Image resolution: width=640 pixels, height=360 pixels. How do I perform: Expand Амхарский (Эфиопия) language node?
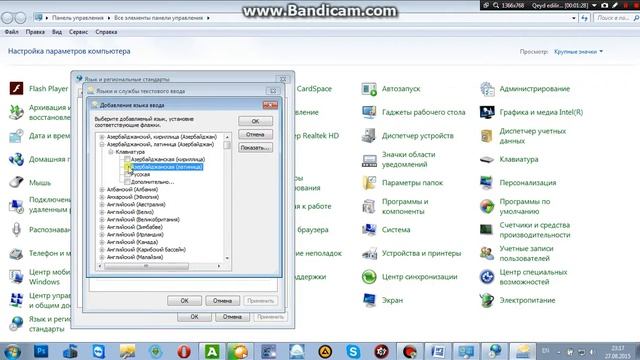tap(102, 197)
